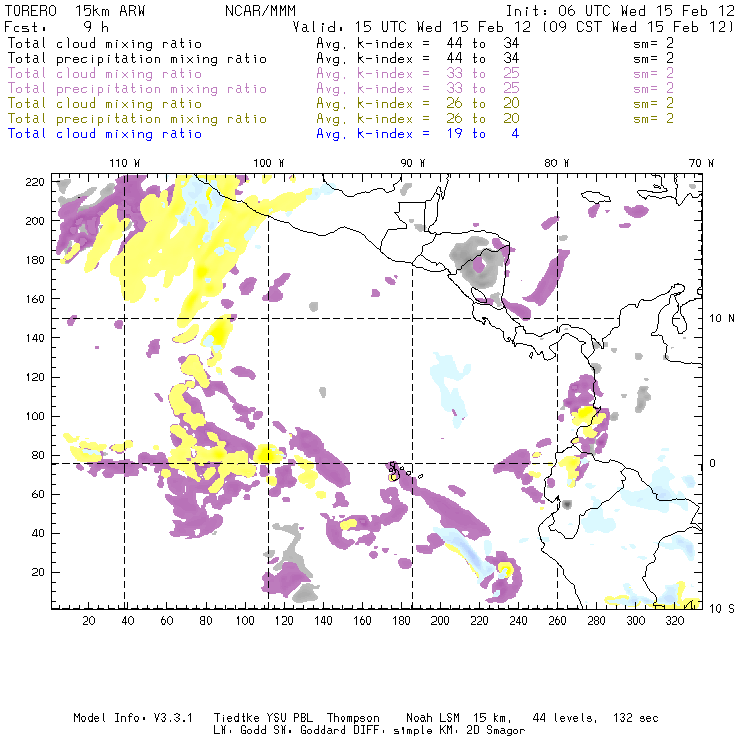Click the olive "Total cloud mixing ratio" legend line
This screenshot has width=740, height=740.
(105, 104)
